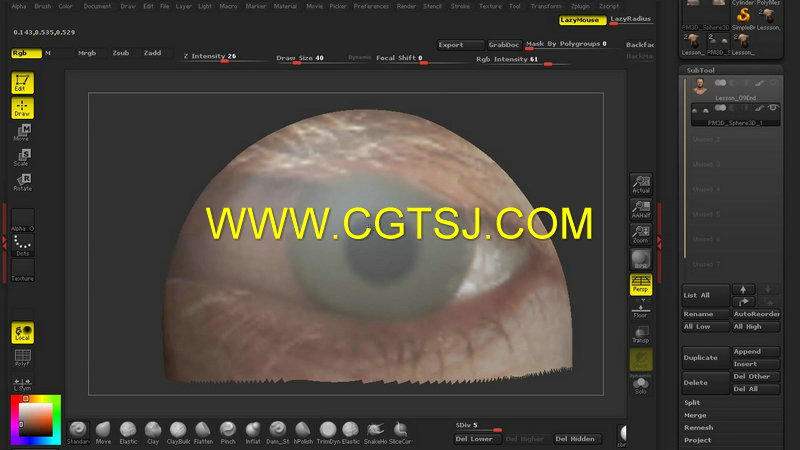The height and width of the screenshot is (450, 800).
Task: Click the GrabDoc button
Action: click(x=504, y=45)
